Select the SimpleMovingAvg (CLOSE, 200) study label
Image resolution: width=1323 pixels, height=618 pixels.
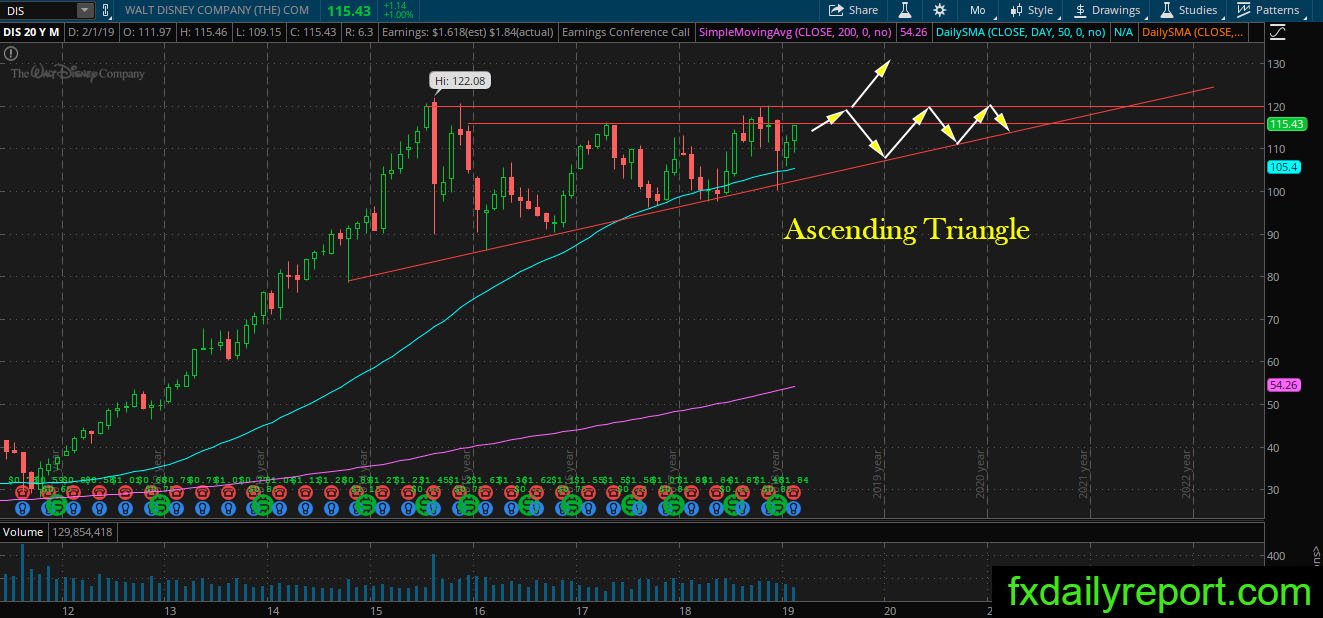(x=797, y=32)
